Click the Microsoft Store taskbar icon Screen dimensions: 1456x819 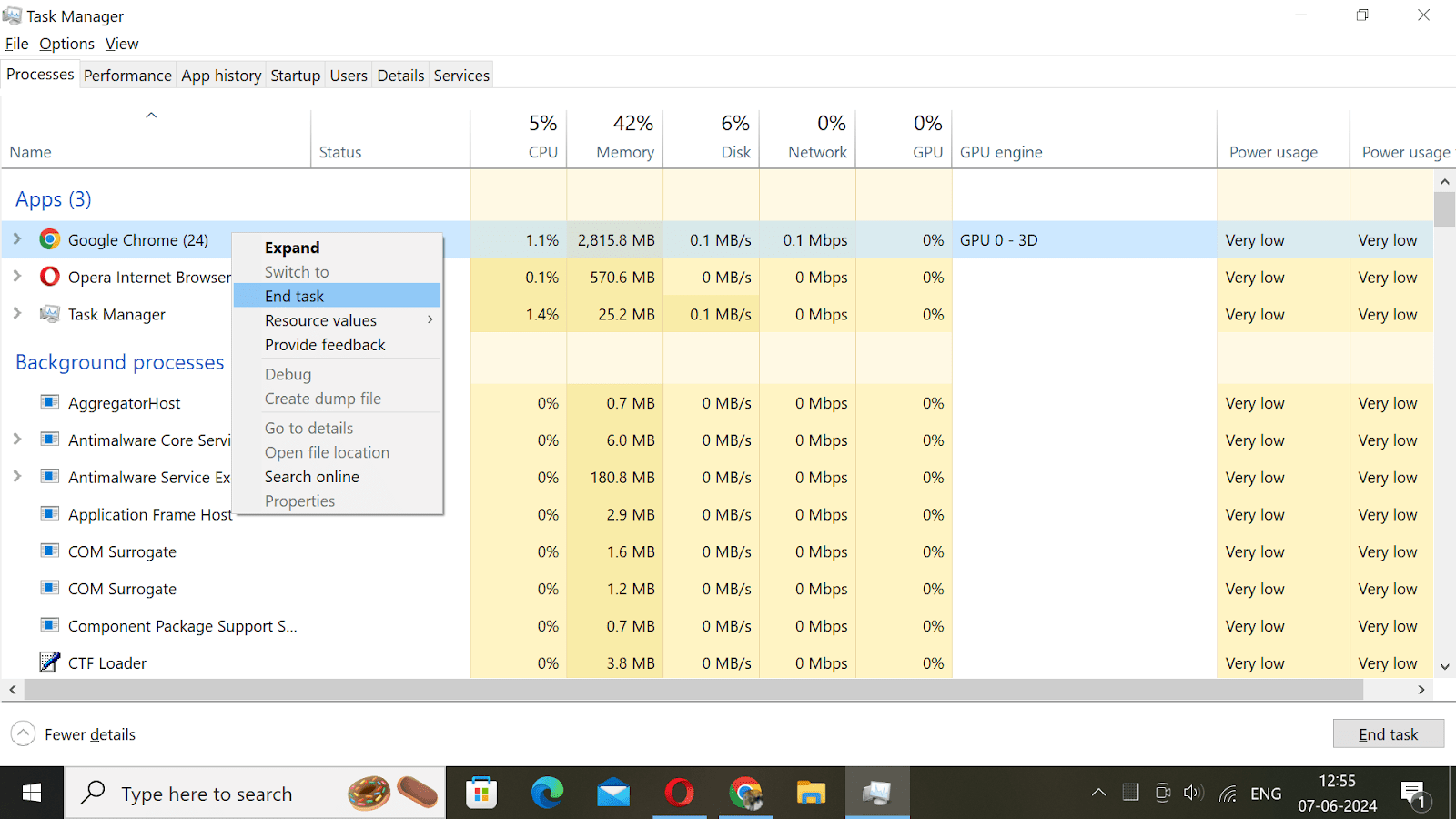(480, 793)
